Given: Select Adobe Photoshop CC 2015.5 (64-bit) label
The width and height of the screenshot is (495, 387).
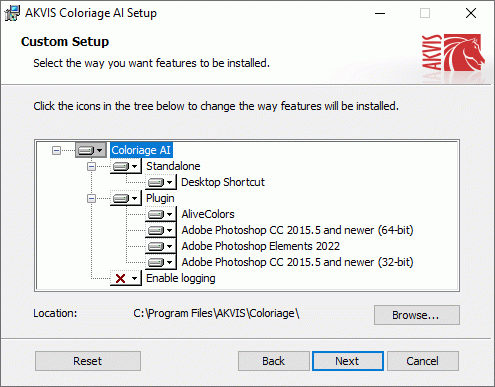Looking at the screenshot, I should [x=297, y=230].
